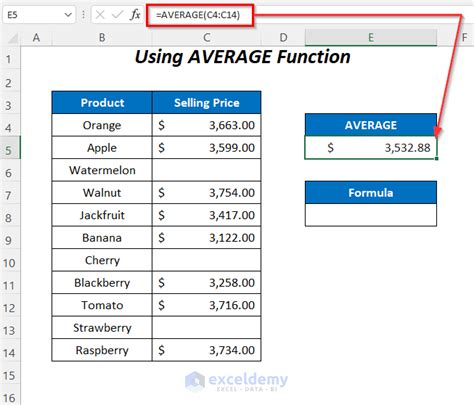Select the 'Cherry' cell
474x405 pixels.
click(x=102, y=260)
